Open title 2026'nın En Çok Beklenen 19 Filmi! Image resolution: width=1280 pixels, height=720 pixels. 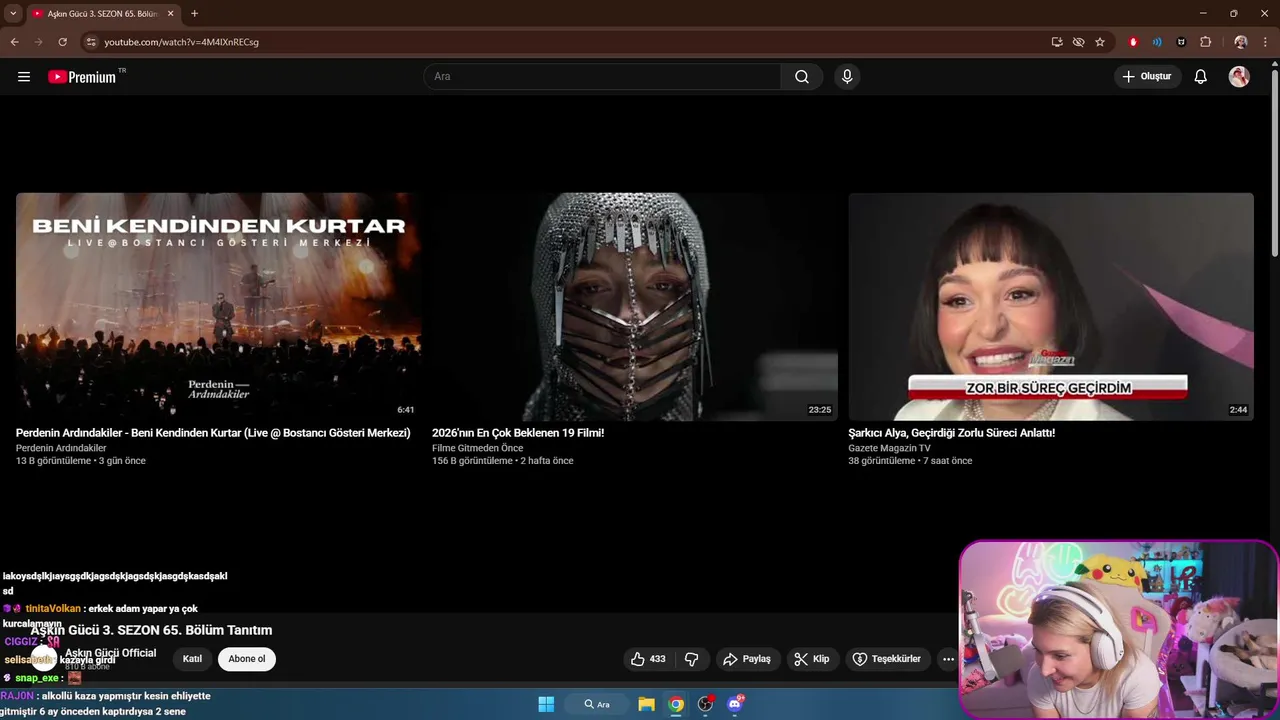point(518,433)
